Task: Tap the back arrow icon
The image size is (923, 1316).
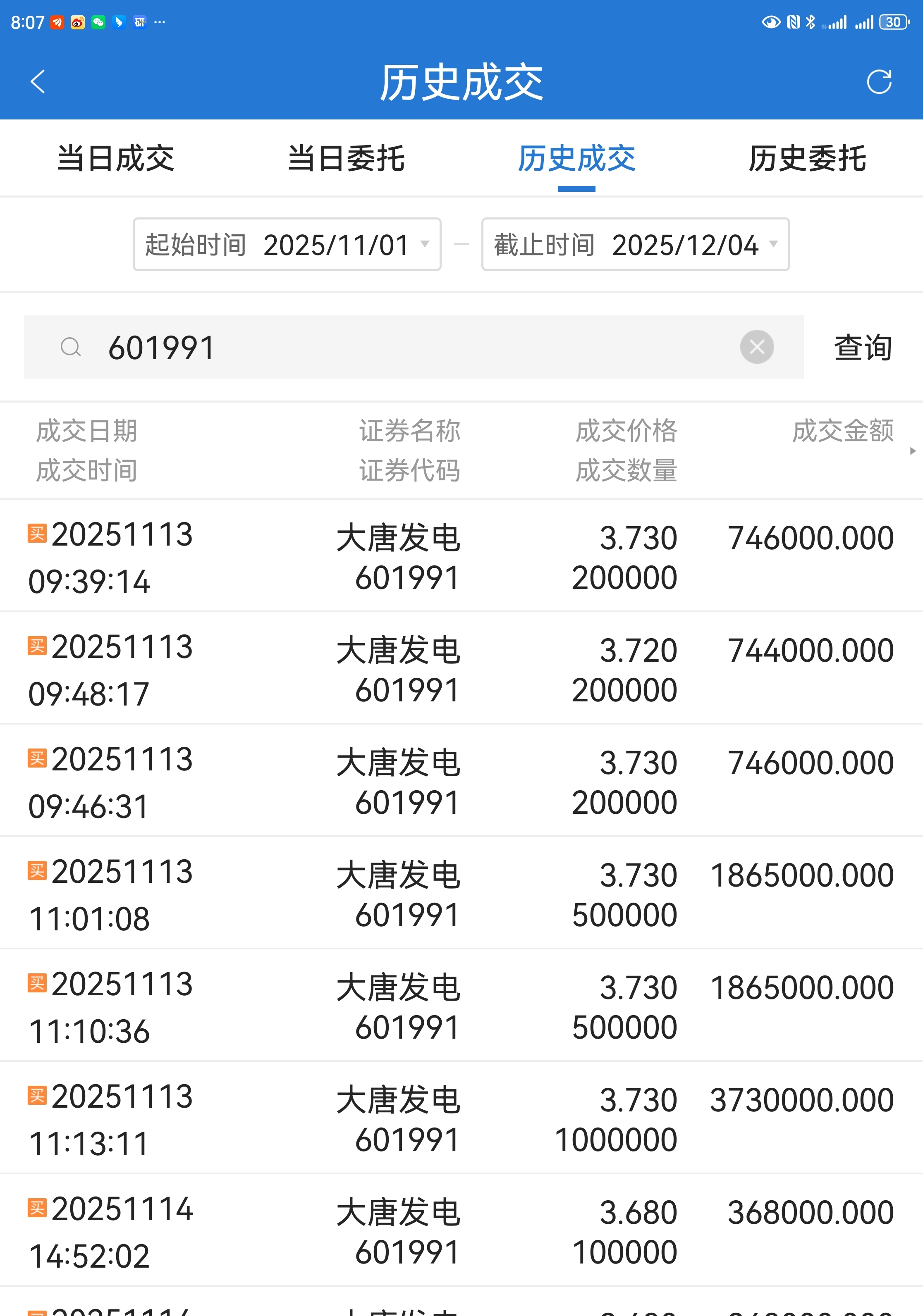Action: click(38, 81)
